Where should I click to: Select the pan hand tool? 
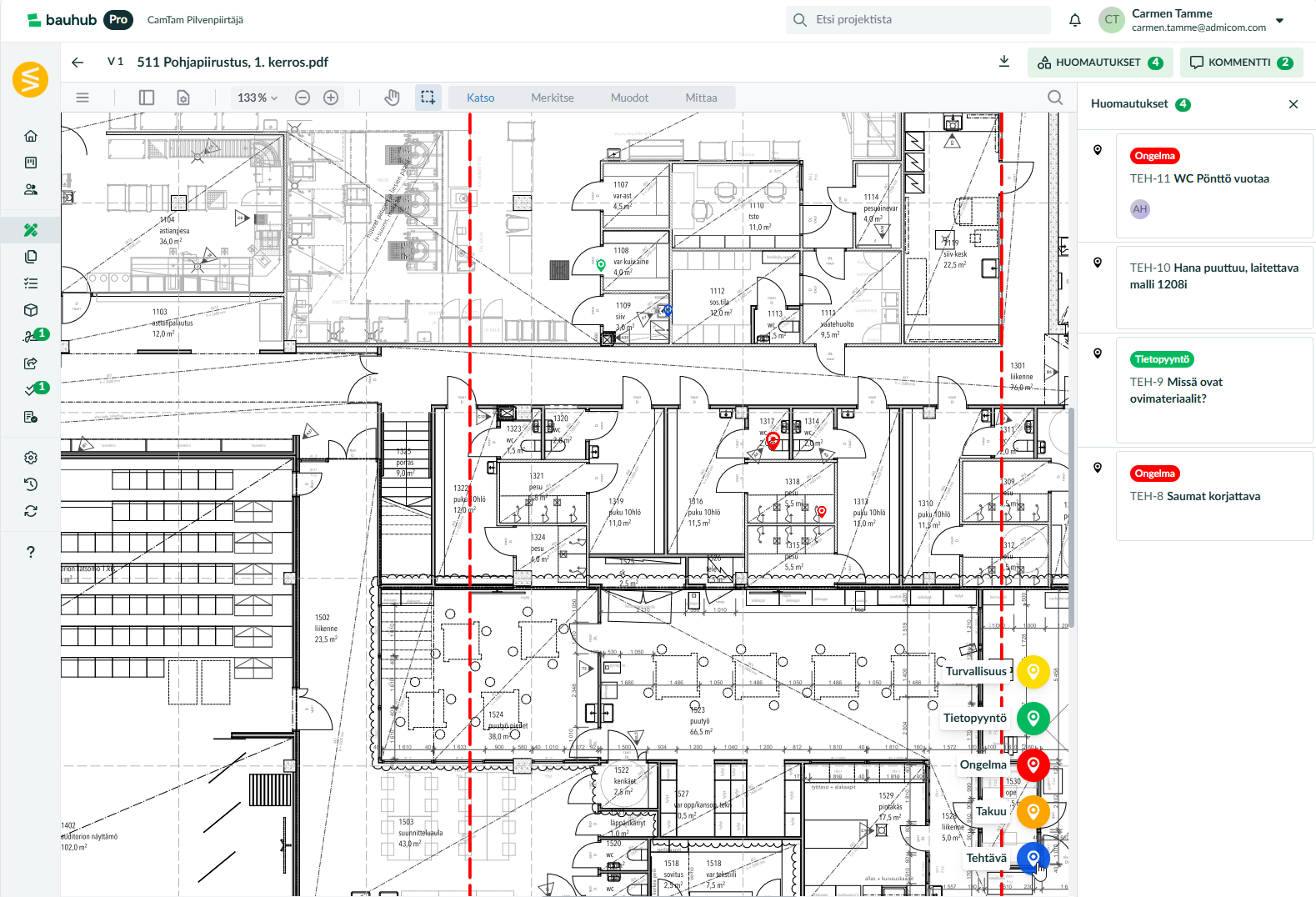tap(392, 98)
